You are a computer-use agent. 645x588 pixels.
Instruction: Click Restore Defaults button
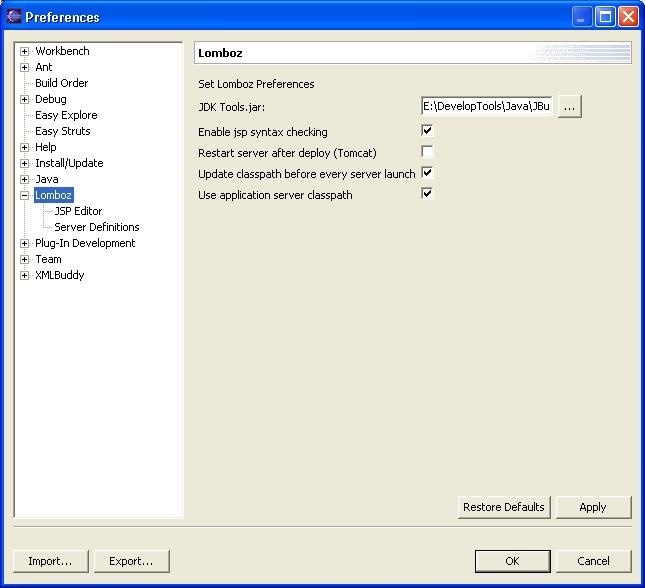point(504,507)
